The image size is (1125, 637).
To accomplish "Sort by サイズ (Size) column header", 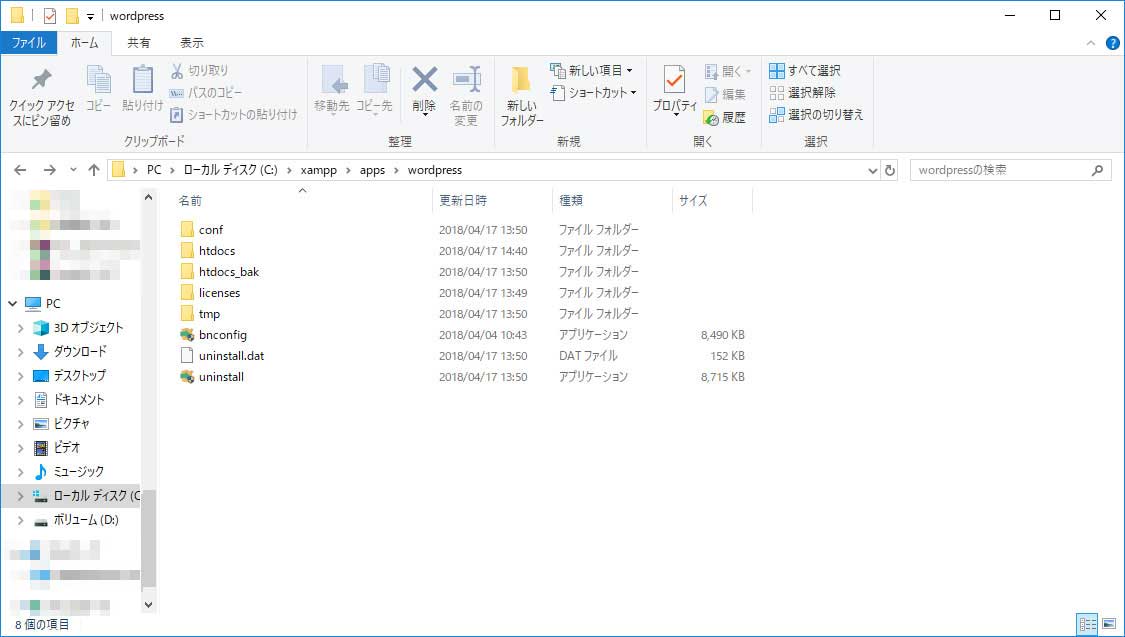I will (x=693, y=201).
